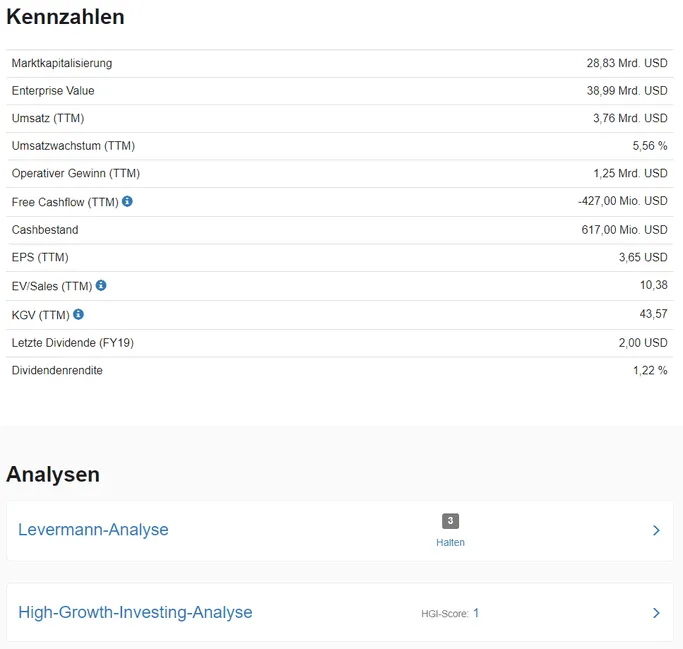Select the Operativer Gewinn (TTM) label
The width and height of the screenshot is (683, 649).
76,173
